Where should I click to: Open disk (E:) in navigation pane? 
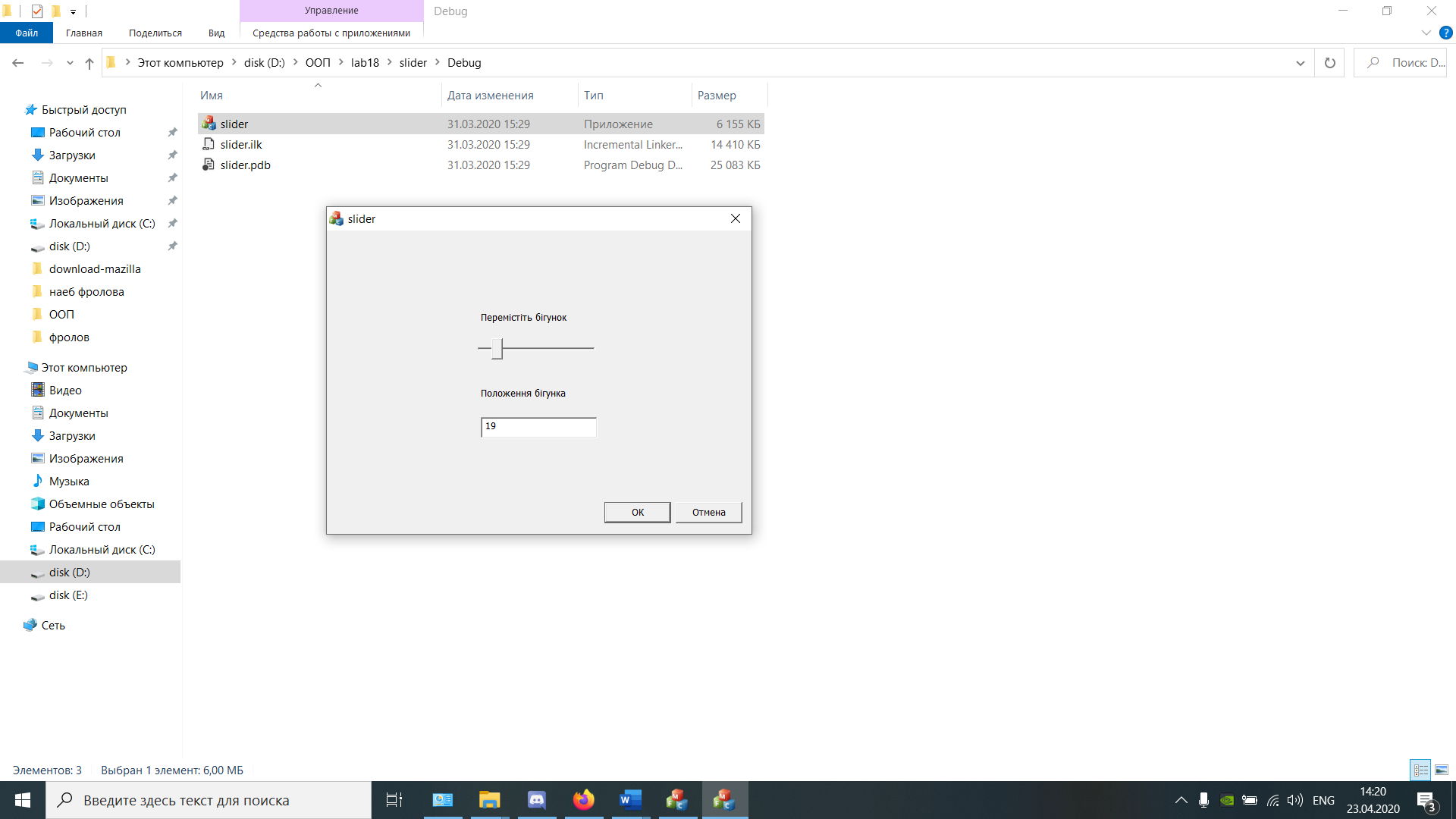click(68, 595)
